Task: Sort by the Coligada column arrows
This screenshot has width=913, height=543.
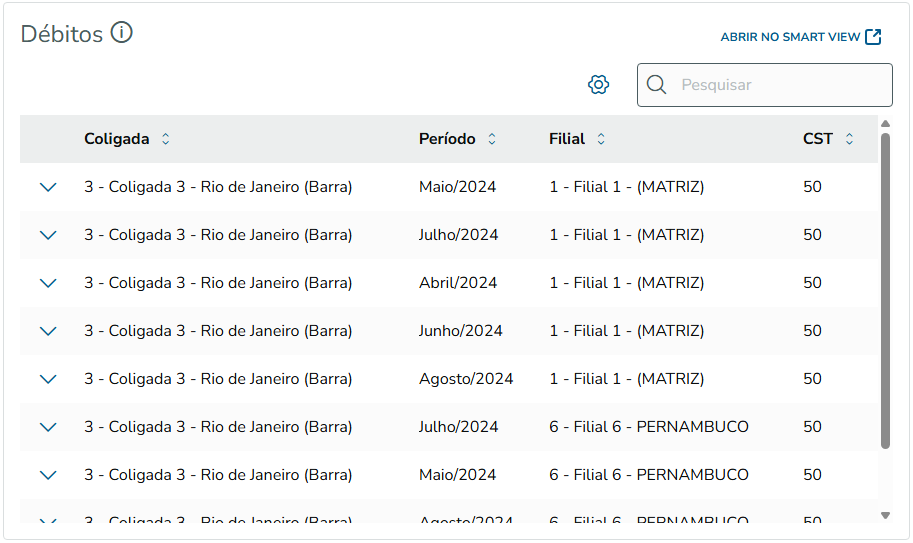Action: point(166,139)
